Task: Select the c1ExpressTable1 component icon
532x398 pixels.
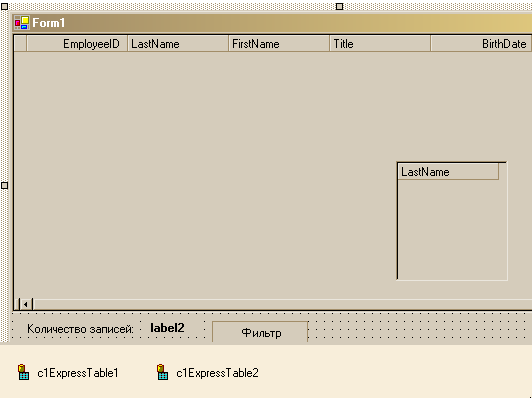Action: 23,372
